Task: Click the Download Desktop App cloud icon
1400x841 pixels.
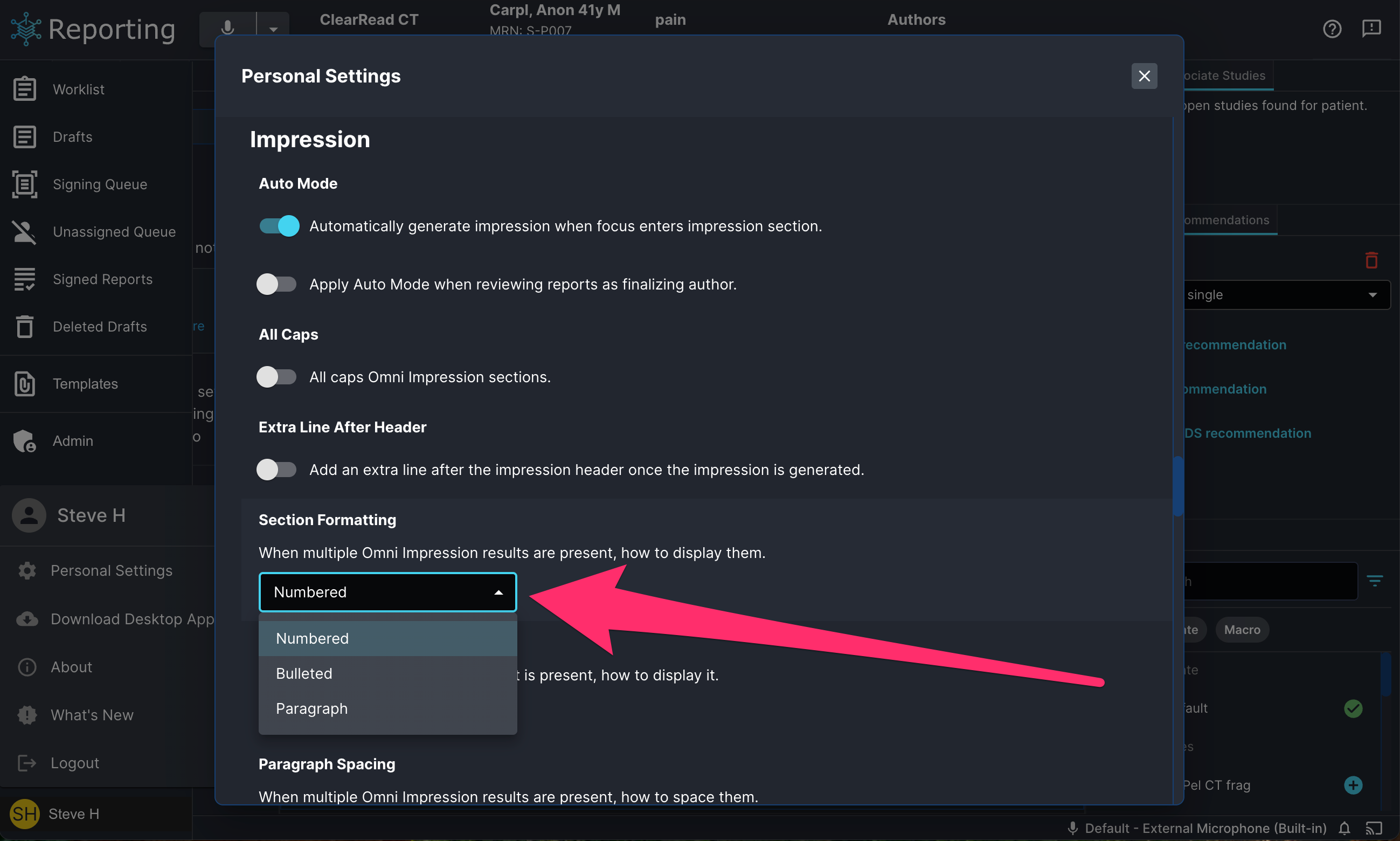Action: point(26,619)
